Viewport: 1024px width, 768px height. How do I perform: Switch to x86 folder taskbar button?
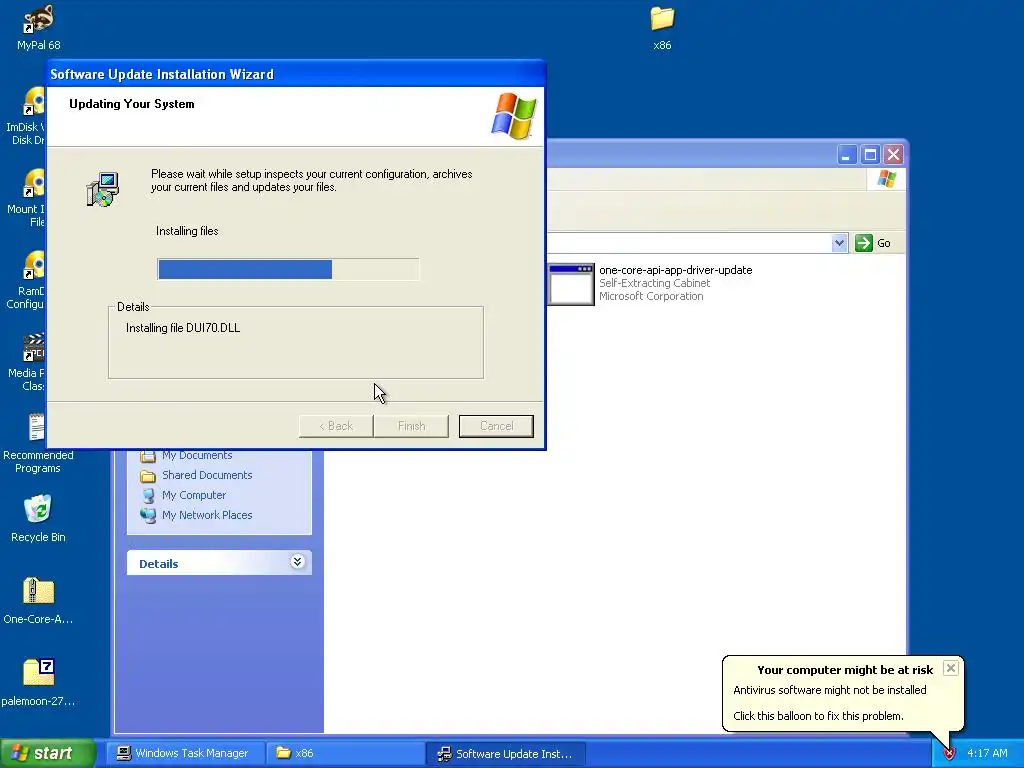coord(345,753)
